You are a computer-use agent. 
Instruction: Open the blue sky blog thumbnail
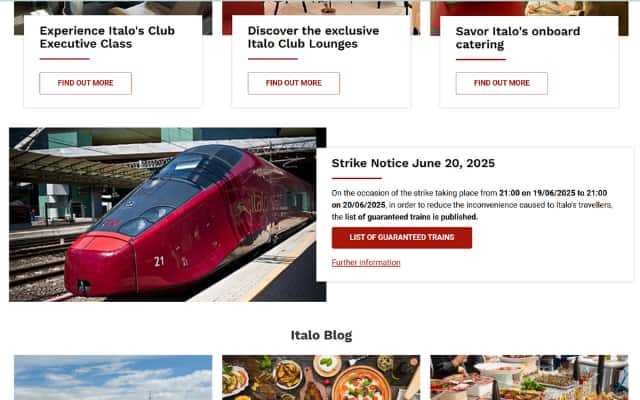[x=113, y=378]
